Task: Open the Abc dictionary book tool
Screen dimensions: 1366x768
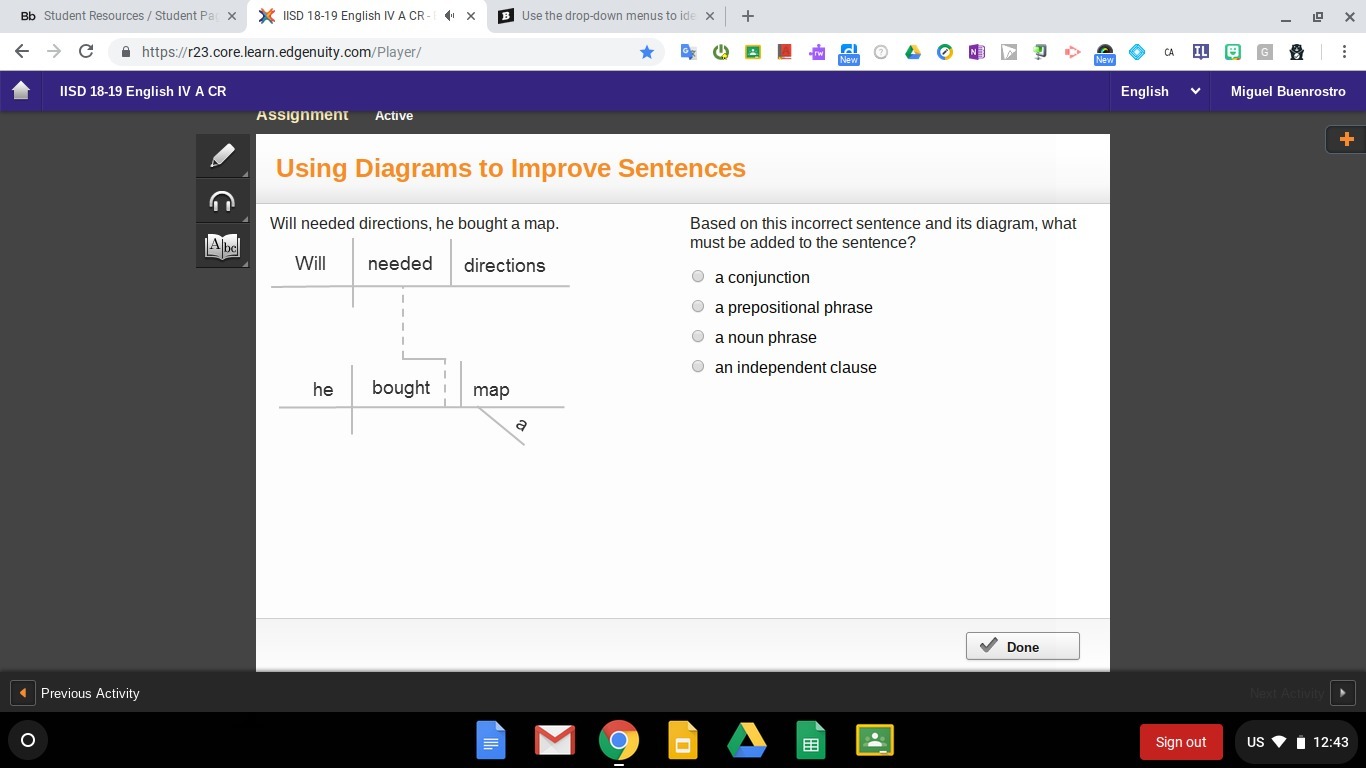Action: 222,246
